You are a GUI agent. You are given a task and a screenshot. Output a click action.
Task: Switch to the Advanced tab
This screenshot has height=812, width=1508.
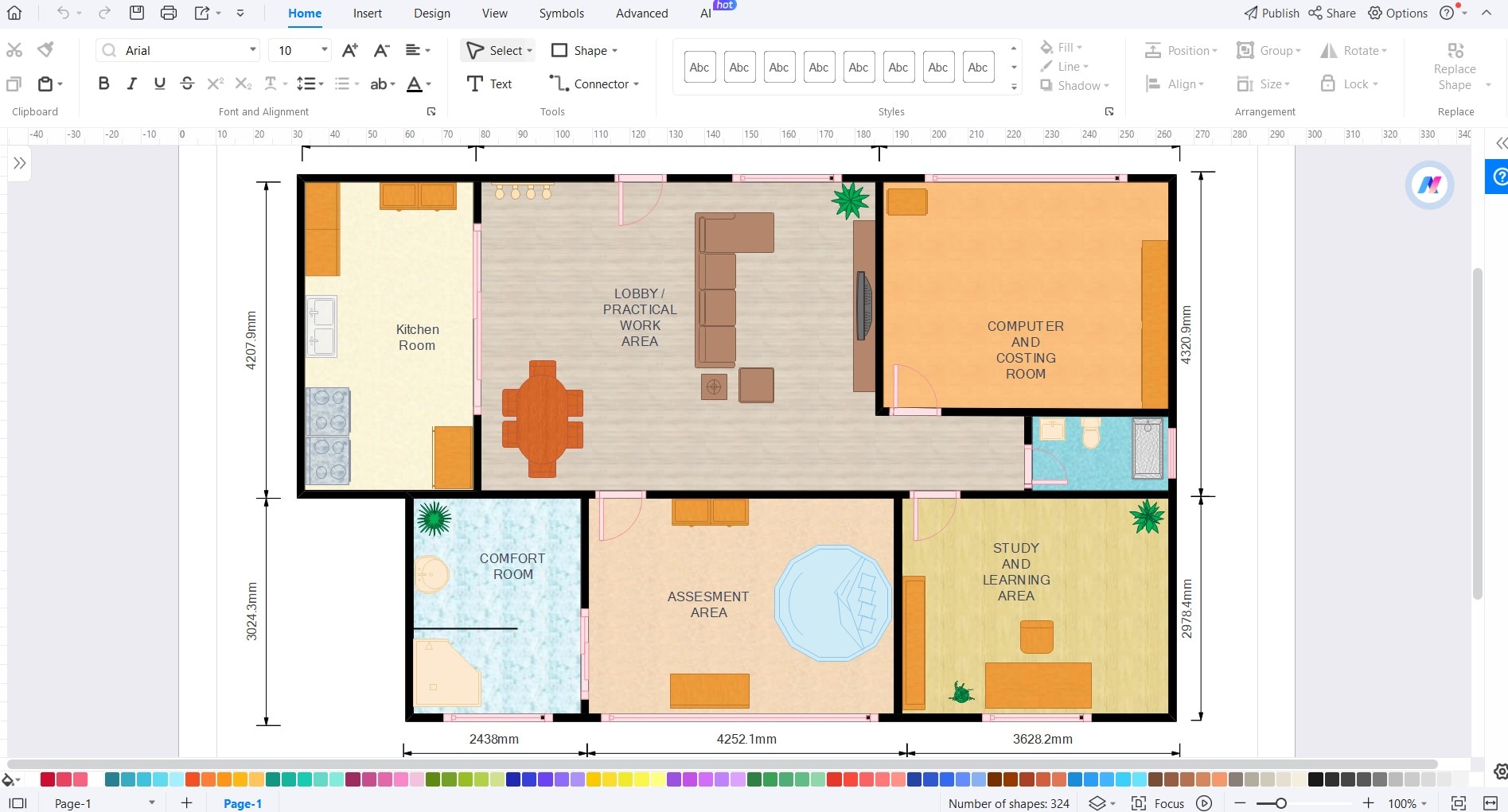[642, 13]
